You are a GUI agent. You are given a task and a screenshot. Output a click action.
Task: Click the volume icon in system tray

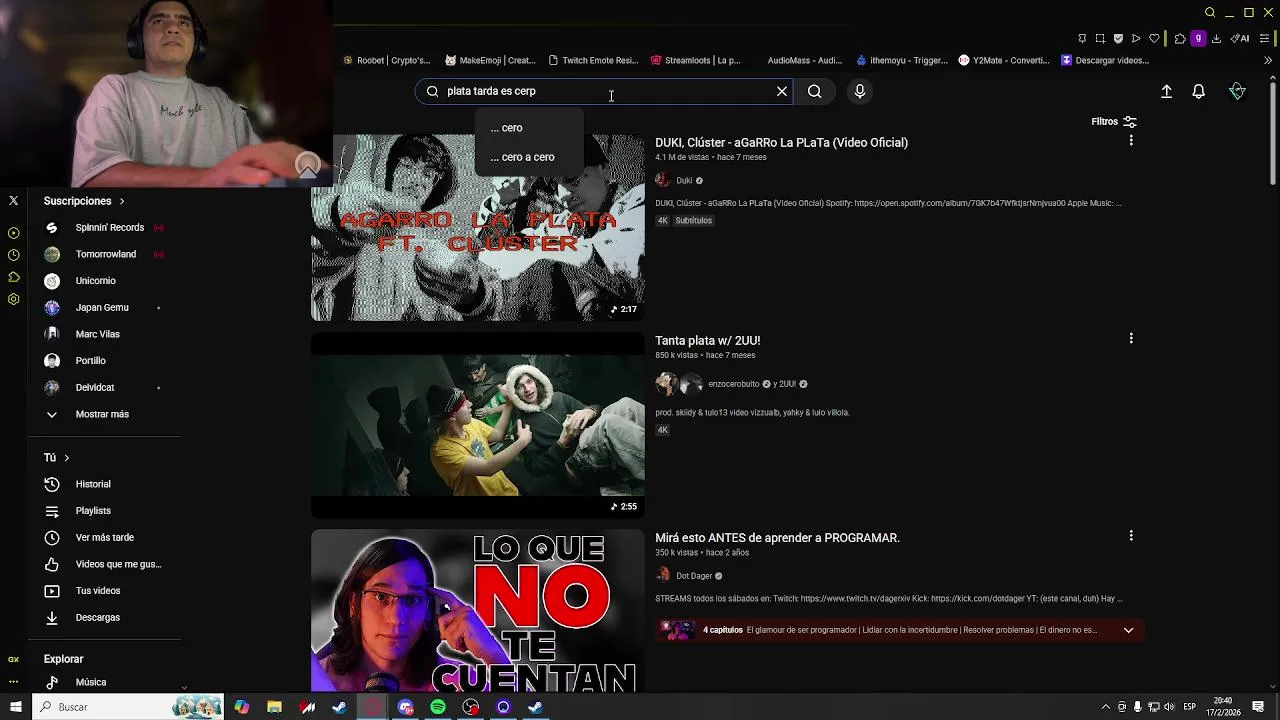[1169, 707]
